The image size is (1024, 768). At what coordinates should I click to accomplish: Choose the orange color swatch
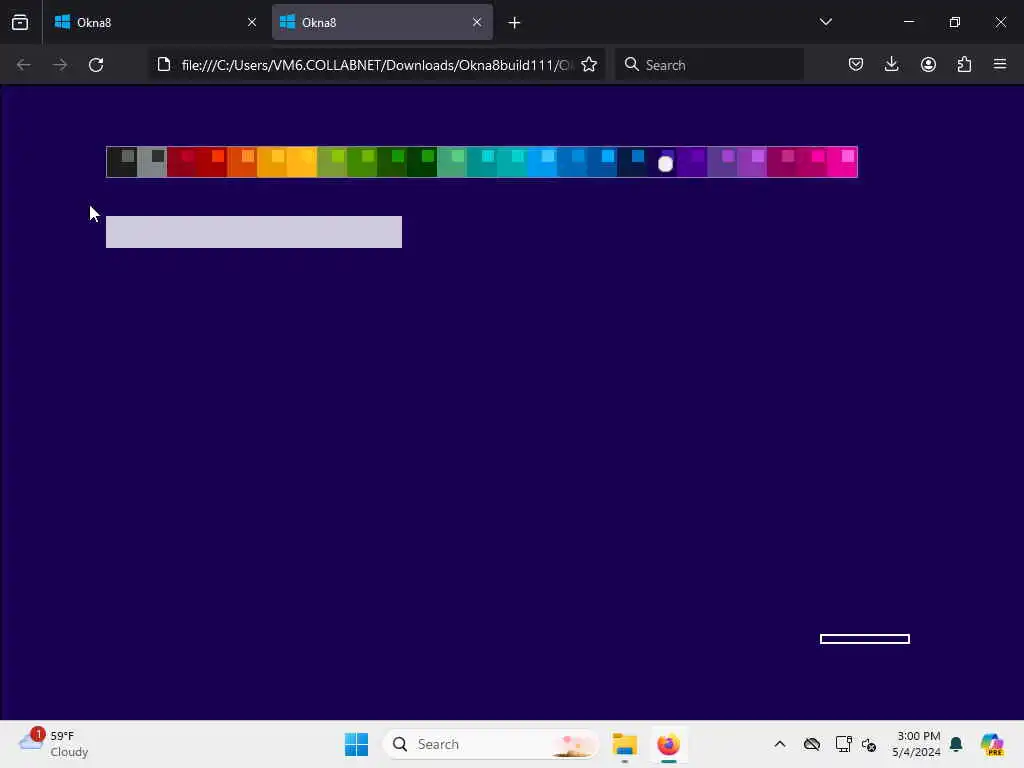(x=242, y=162)
